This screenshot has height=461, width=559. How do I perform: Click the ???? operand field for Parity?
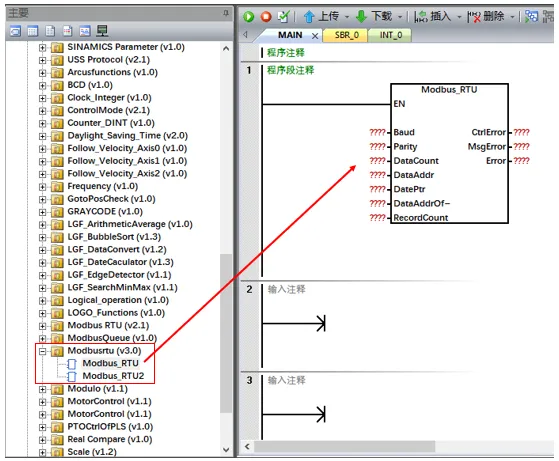pyautogui.click(x=377, y=147)
